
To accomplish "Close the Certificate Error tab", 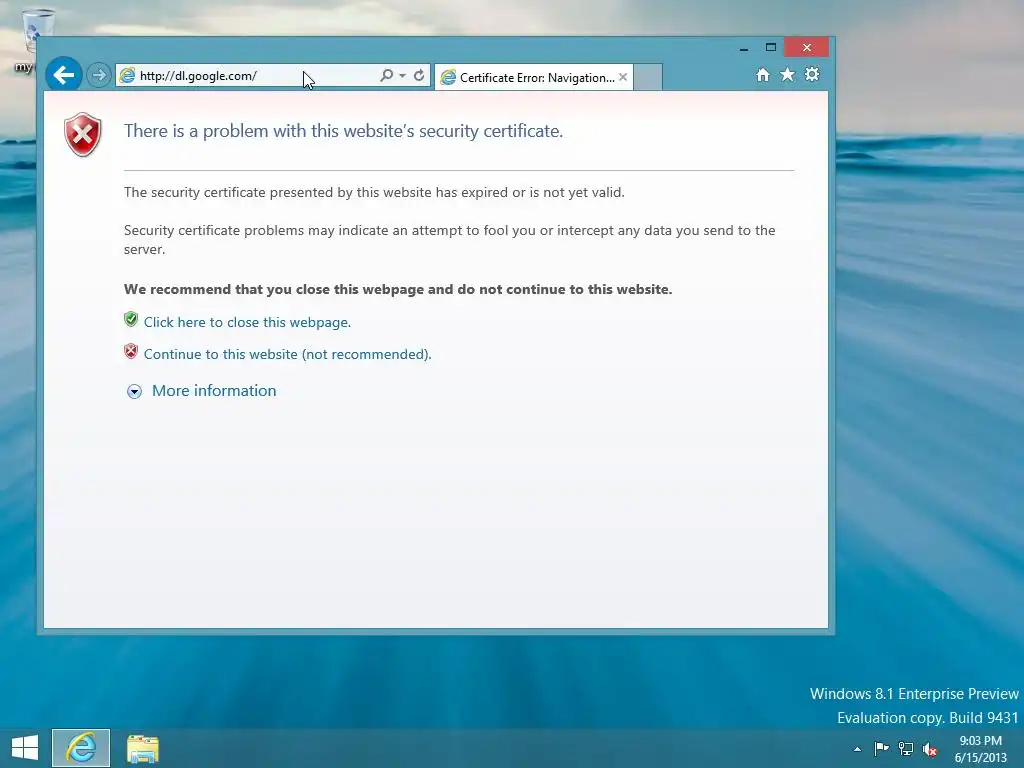I will [623, 77].
